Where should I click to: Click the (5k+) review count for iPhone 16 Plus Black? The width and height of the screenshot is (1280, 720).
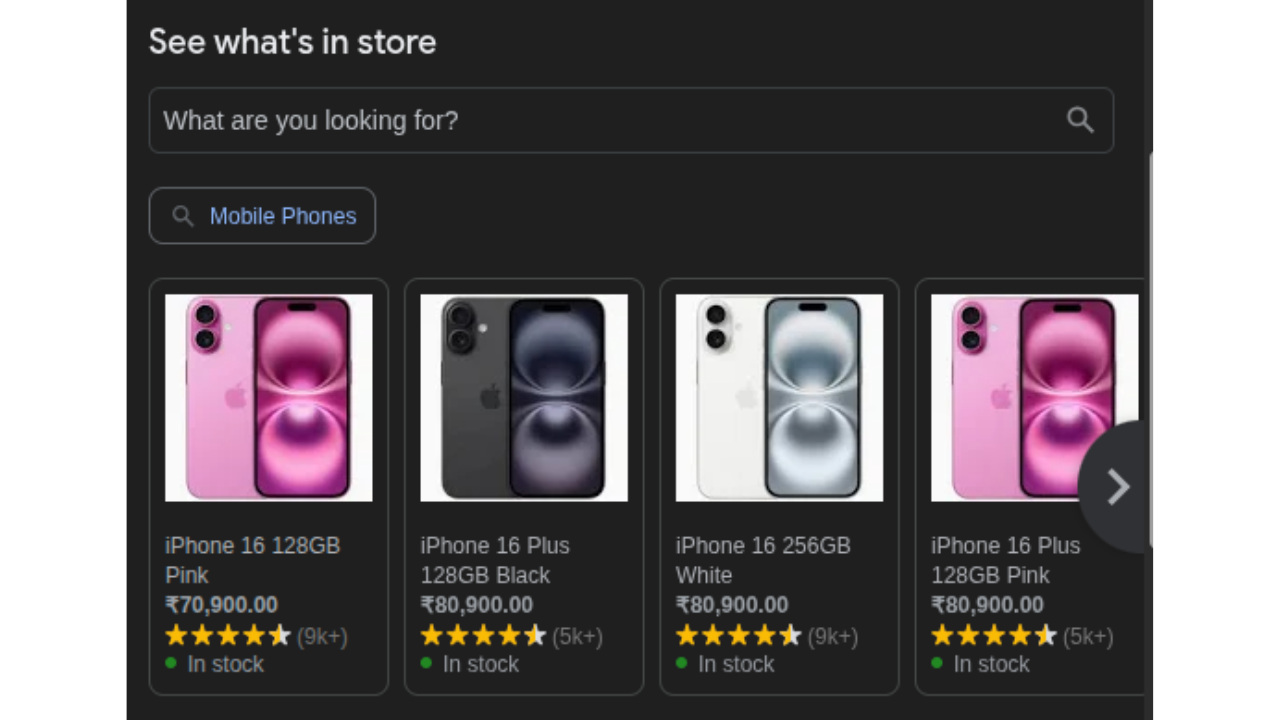577,636
